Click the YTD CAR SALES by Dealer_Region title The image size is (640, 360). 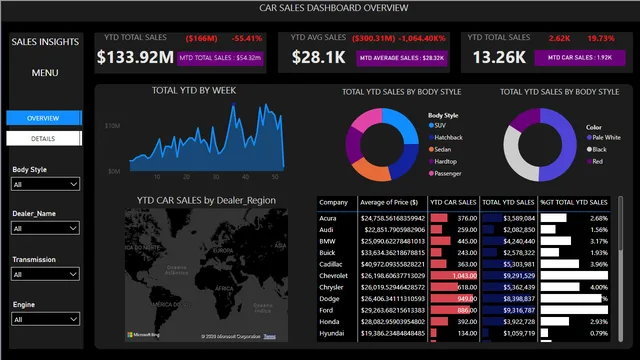point(206,200)
